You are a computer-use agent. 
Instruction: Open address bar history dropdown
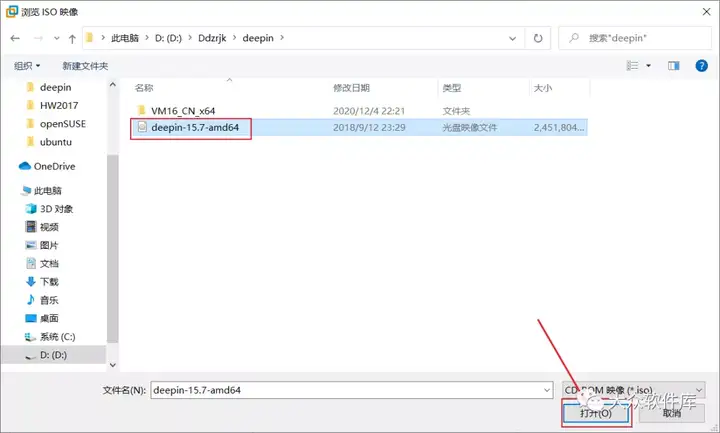tap(512, 39)
